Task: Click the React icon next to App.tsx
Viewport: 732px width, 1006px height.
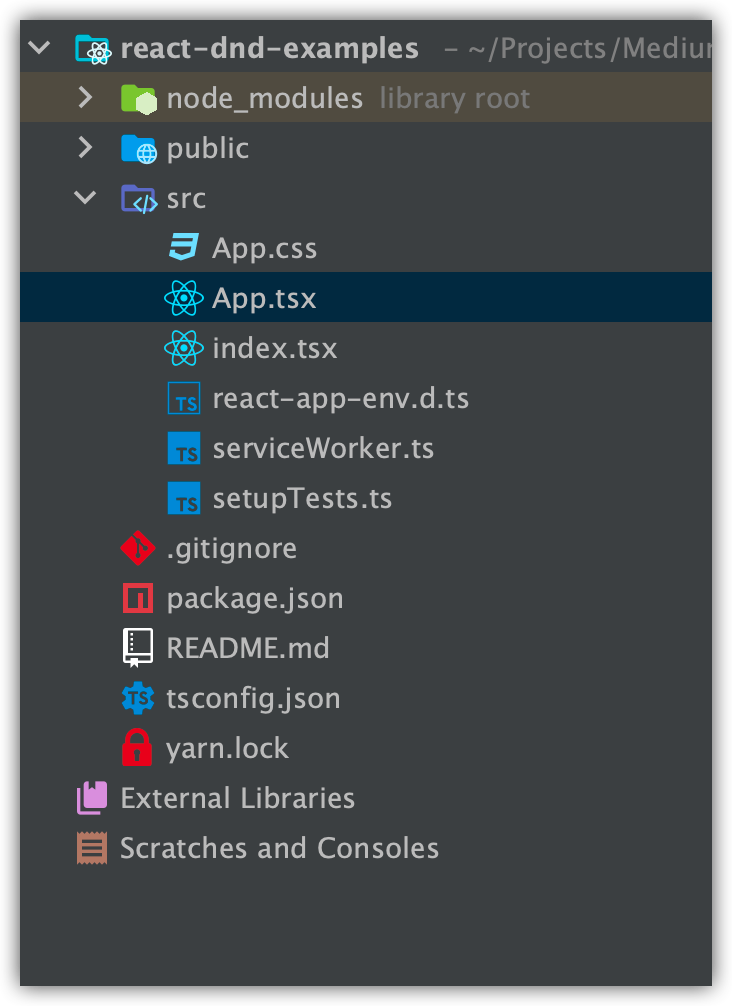Action: [x=184, y=297]
